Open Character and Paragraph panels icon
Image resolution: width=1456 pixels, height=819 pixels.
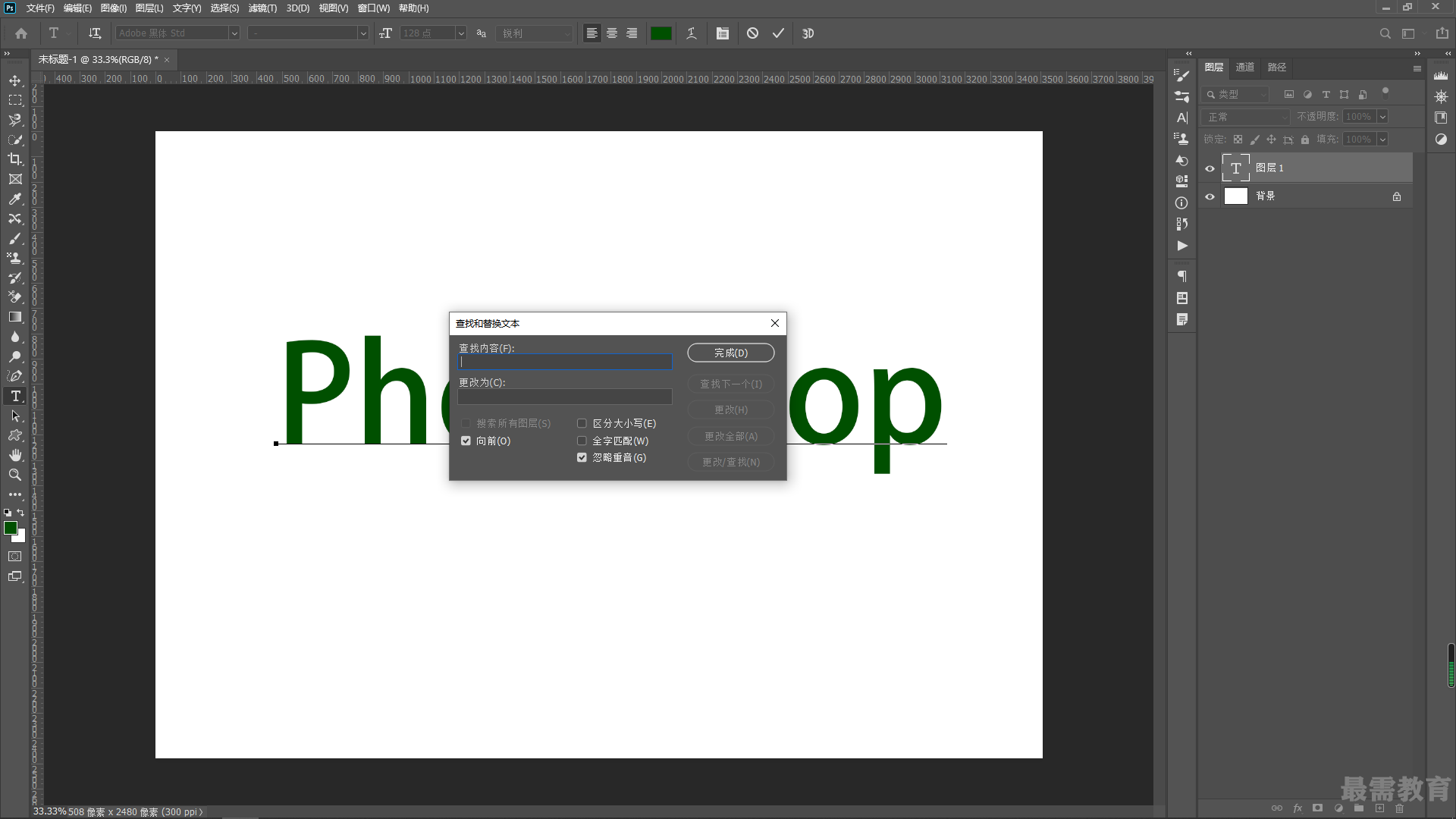[723, 33]
